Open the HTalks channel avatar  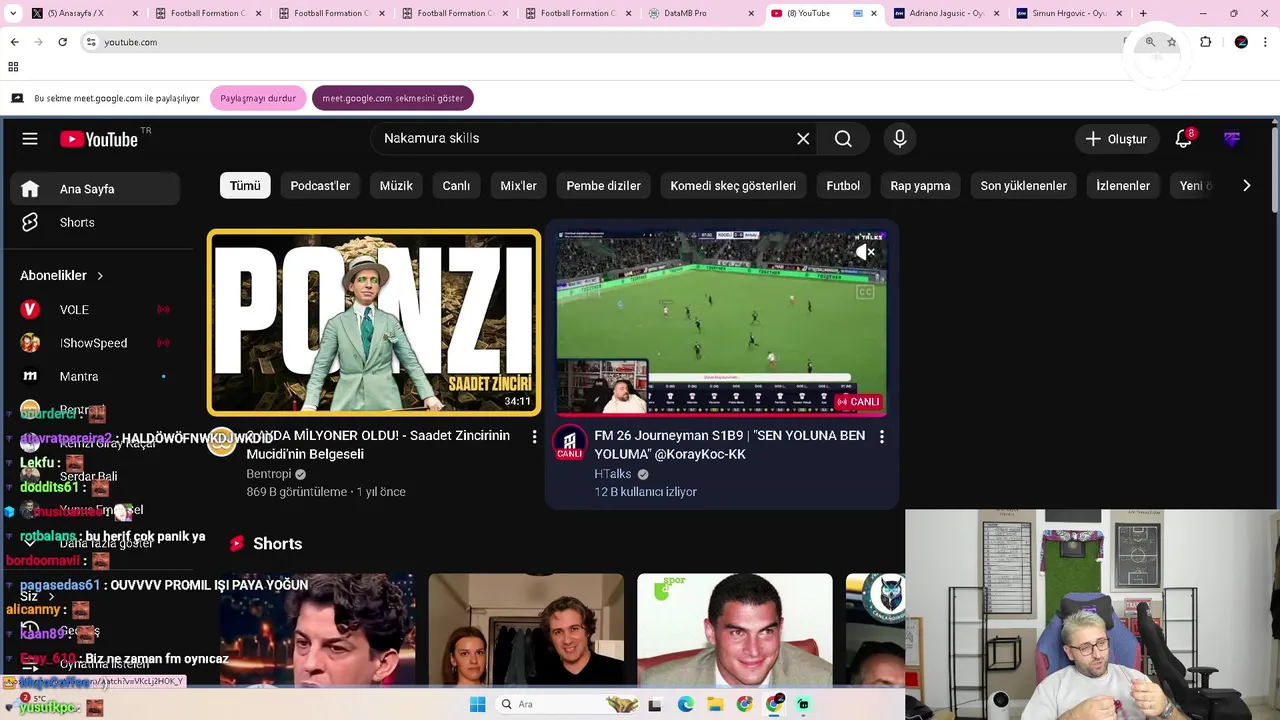[x=570, y=442]
